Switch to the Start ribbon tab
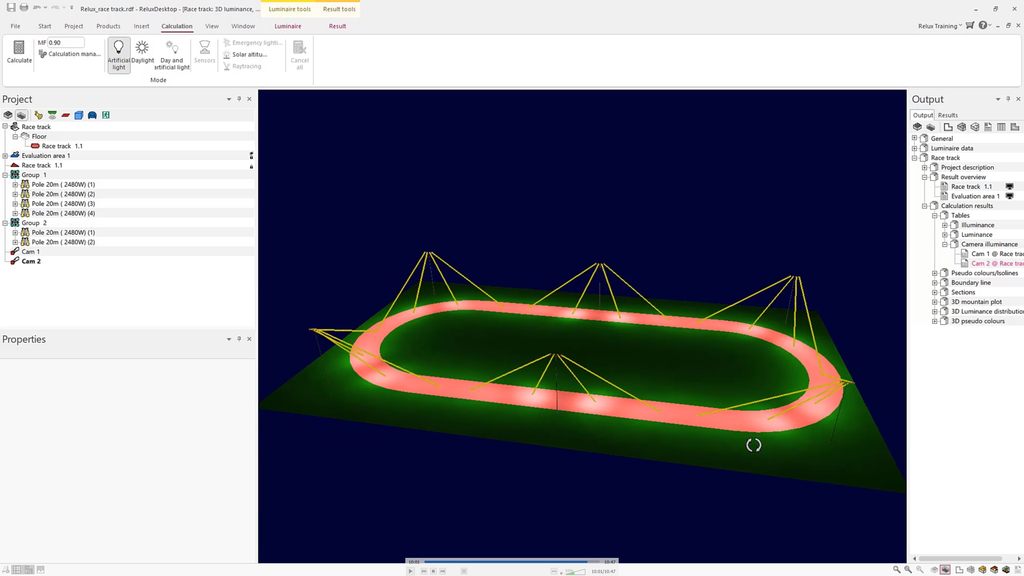The height and width of the screenshot is (576, 1024). tap(44, 26)
